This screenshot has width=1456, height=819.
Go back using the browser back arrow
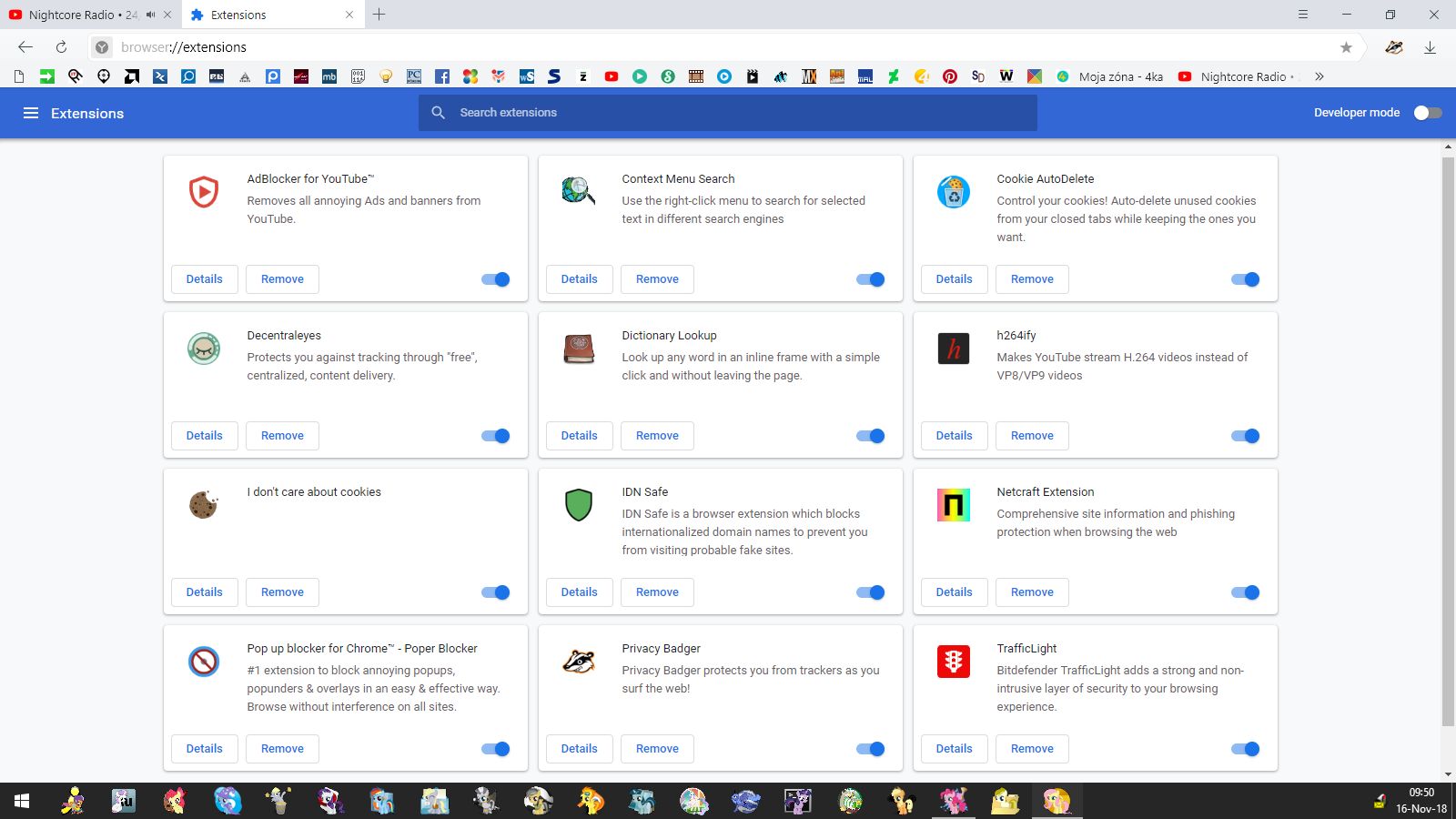[25, 47]
